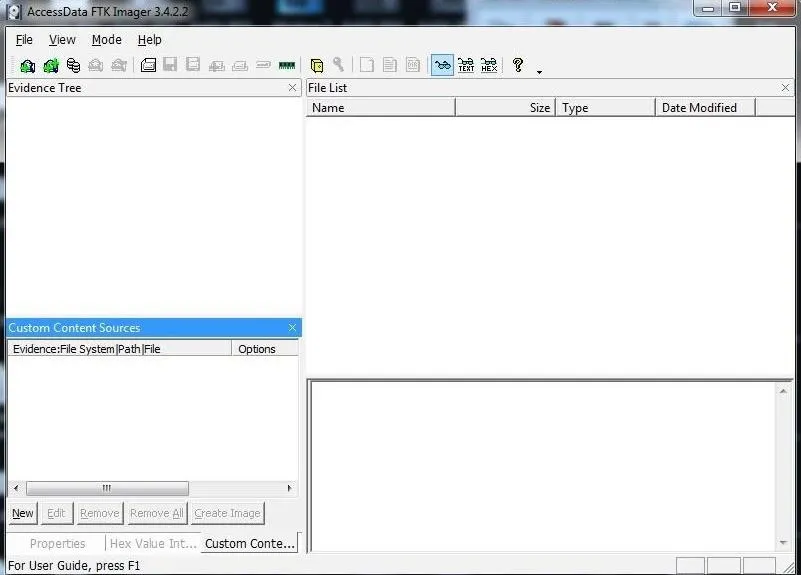Click Add to Custom Content Image icon
This screenshot has height=575, width=801.
(x=217, y=65)
